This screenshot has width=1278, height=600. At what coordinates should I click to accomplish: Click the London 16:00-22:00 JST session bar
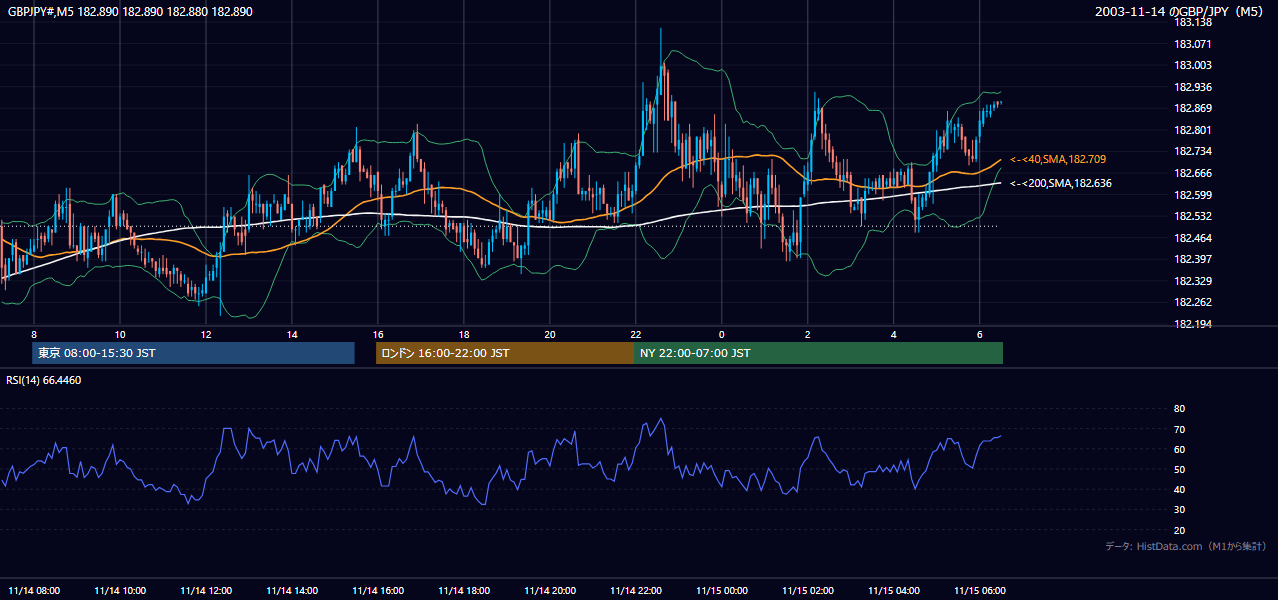[504, 353]
